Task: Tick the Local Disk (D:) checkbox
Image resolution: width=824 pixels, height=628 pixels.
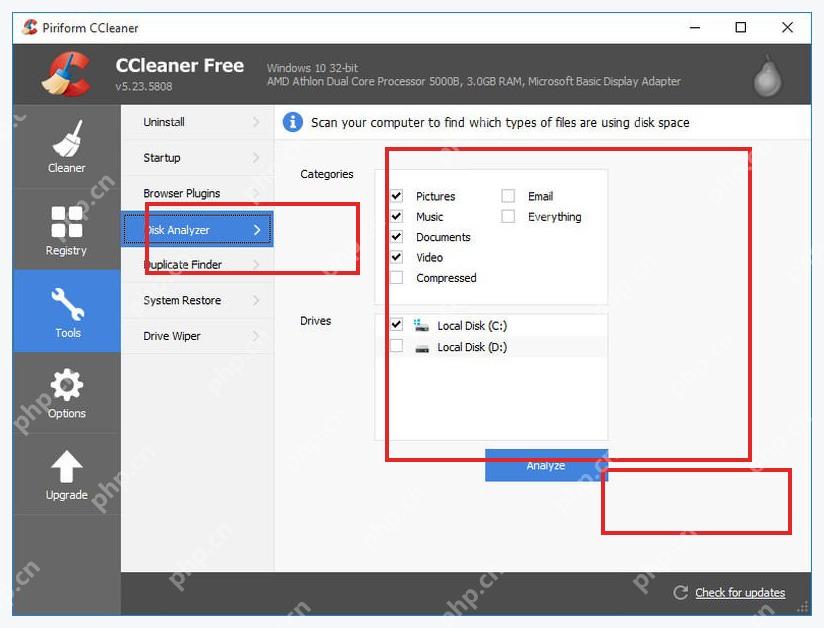Action: [397, 346]
